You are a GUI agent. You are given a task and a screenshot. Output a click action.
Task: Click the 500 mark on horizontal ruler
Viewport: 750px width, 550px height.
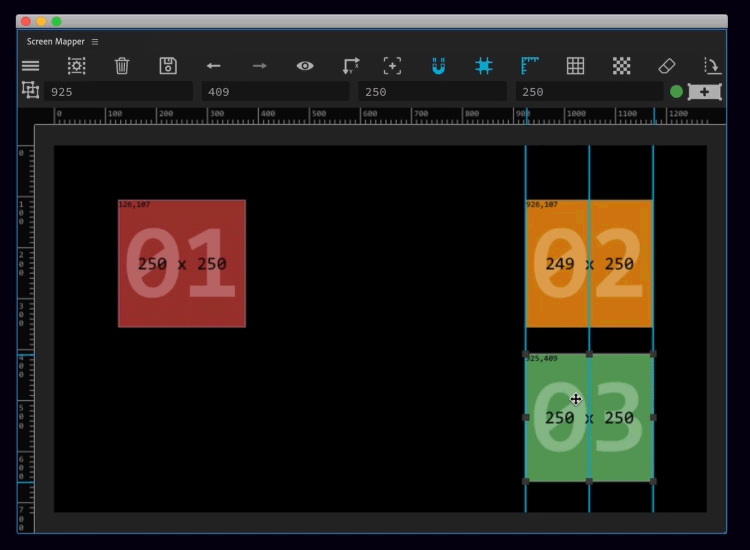318,114
